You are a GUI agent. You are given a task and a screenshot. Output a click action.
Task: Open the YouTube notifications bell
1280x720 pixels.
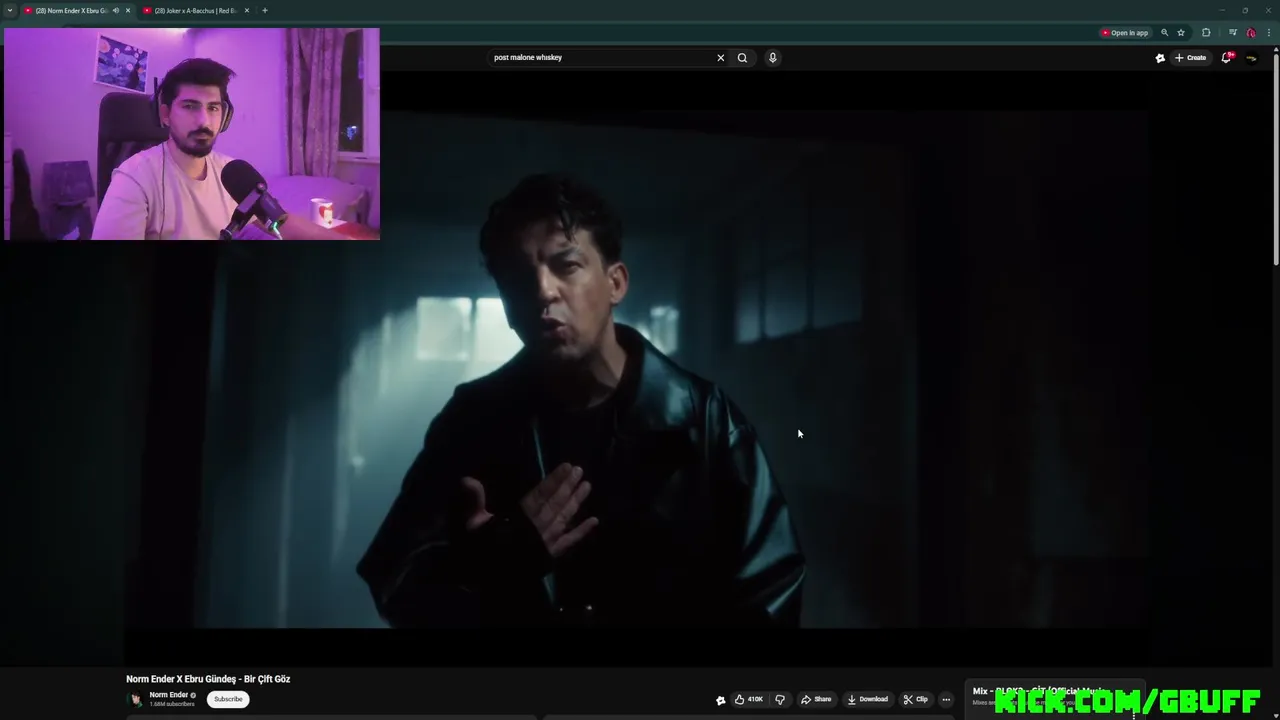(1226, 58)
